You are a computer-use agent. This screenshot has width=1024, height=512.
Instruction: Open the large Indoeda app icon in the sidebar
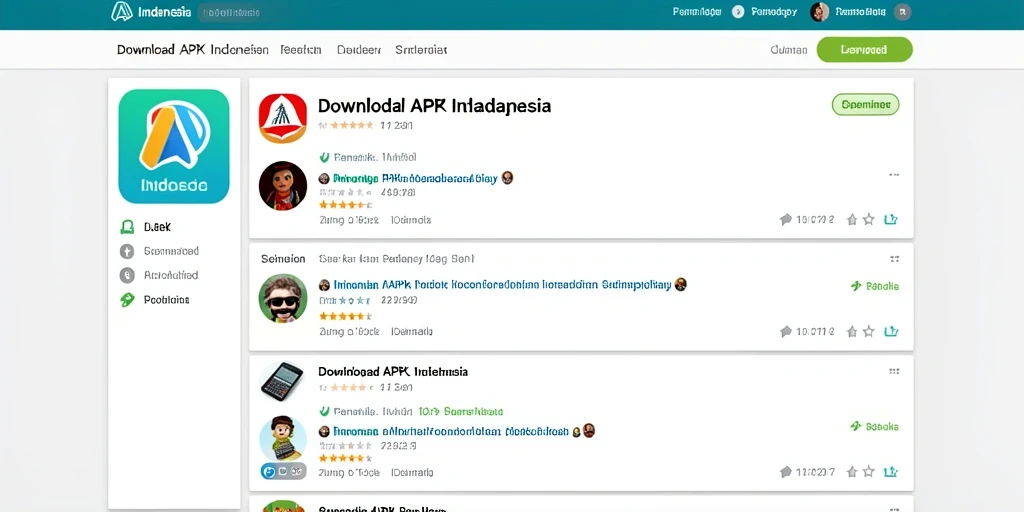174,146
